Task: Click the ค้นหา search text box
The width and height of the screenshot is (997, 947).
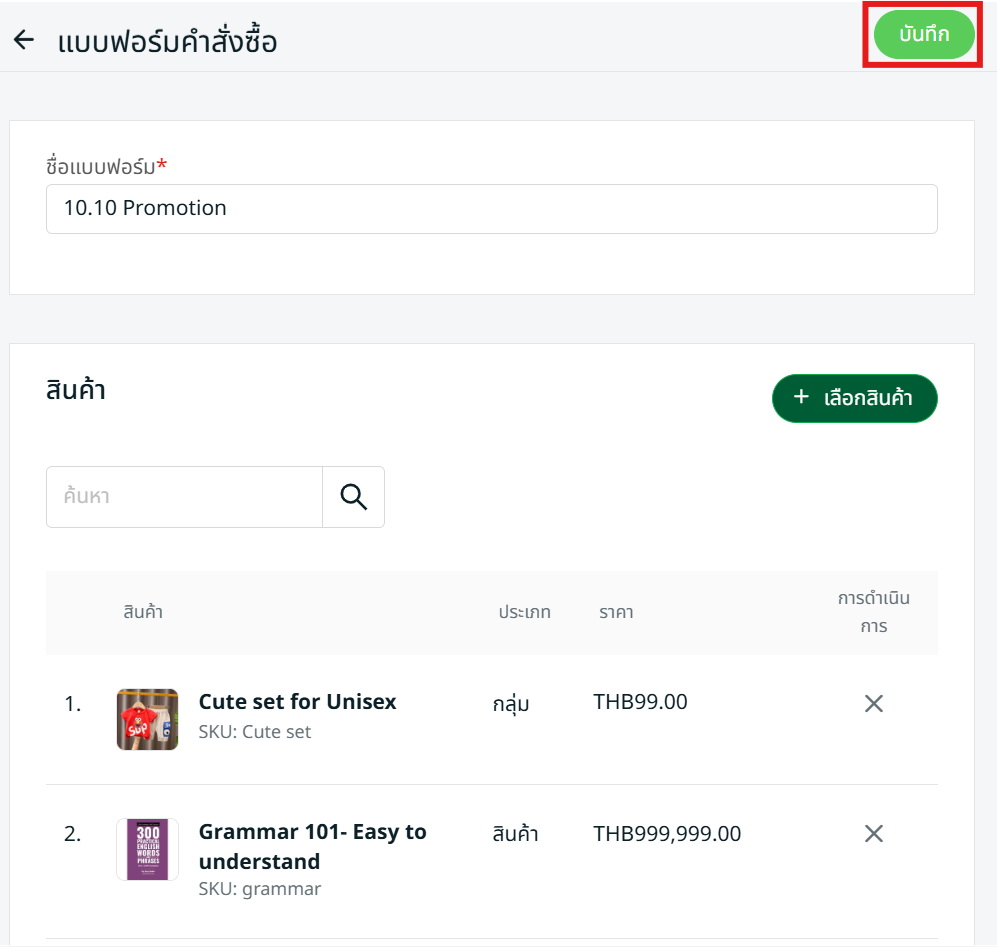Action: (185, 497)
